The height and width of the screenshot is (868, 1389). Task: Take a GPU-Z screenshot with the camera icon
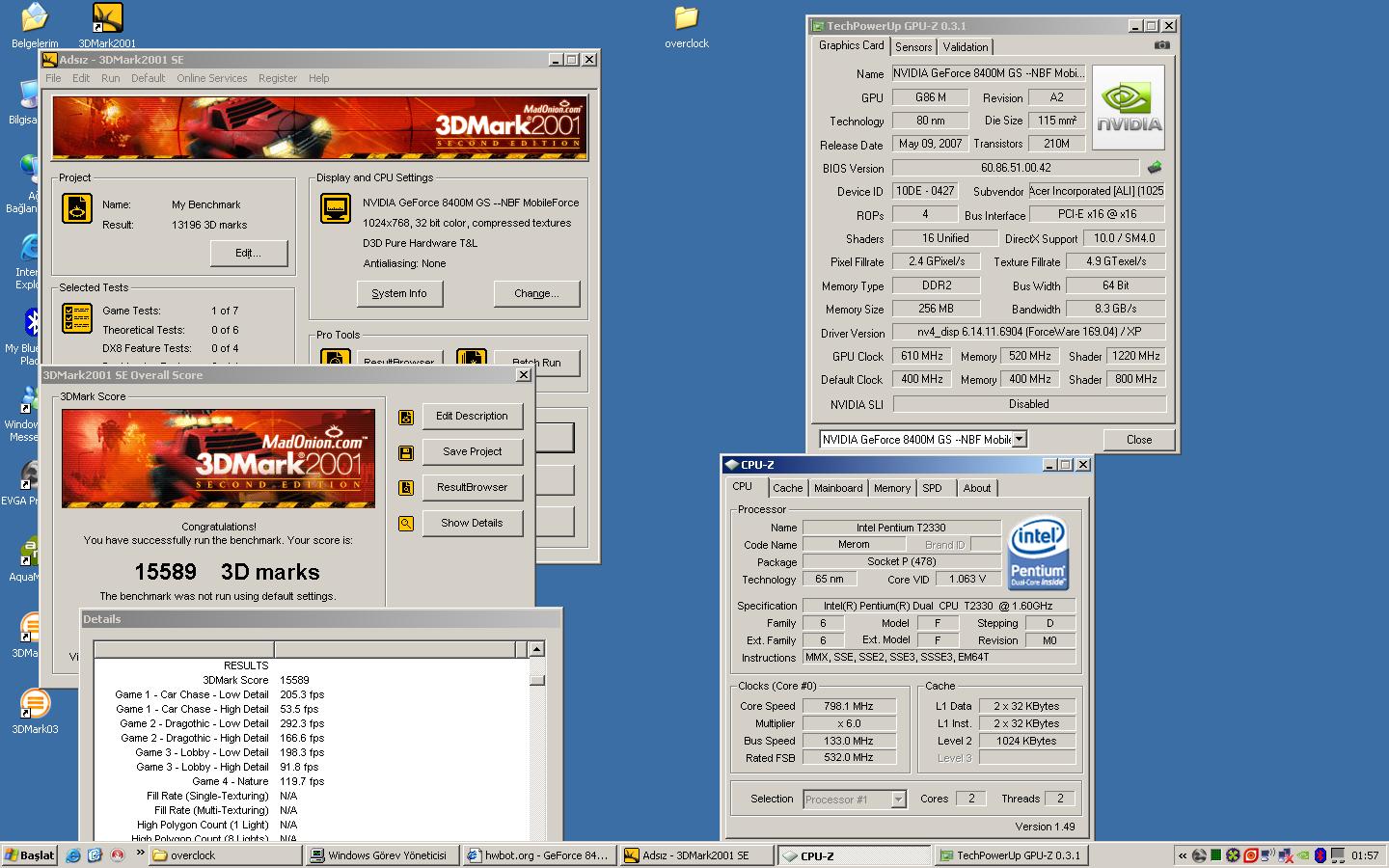click(x=1161, y=45)
